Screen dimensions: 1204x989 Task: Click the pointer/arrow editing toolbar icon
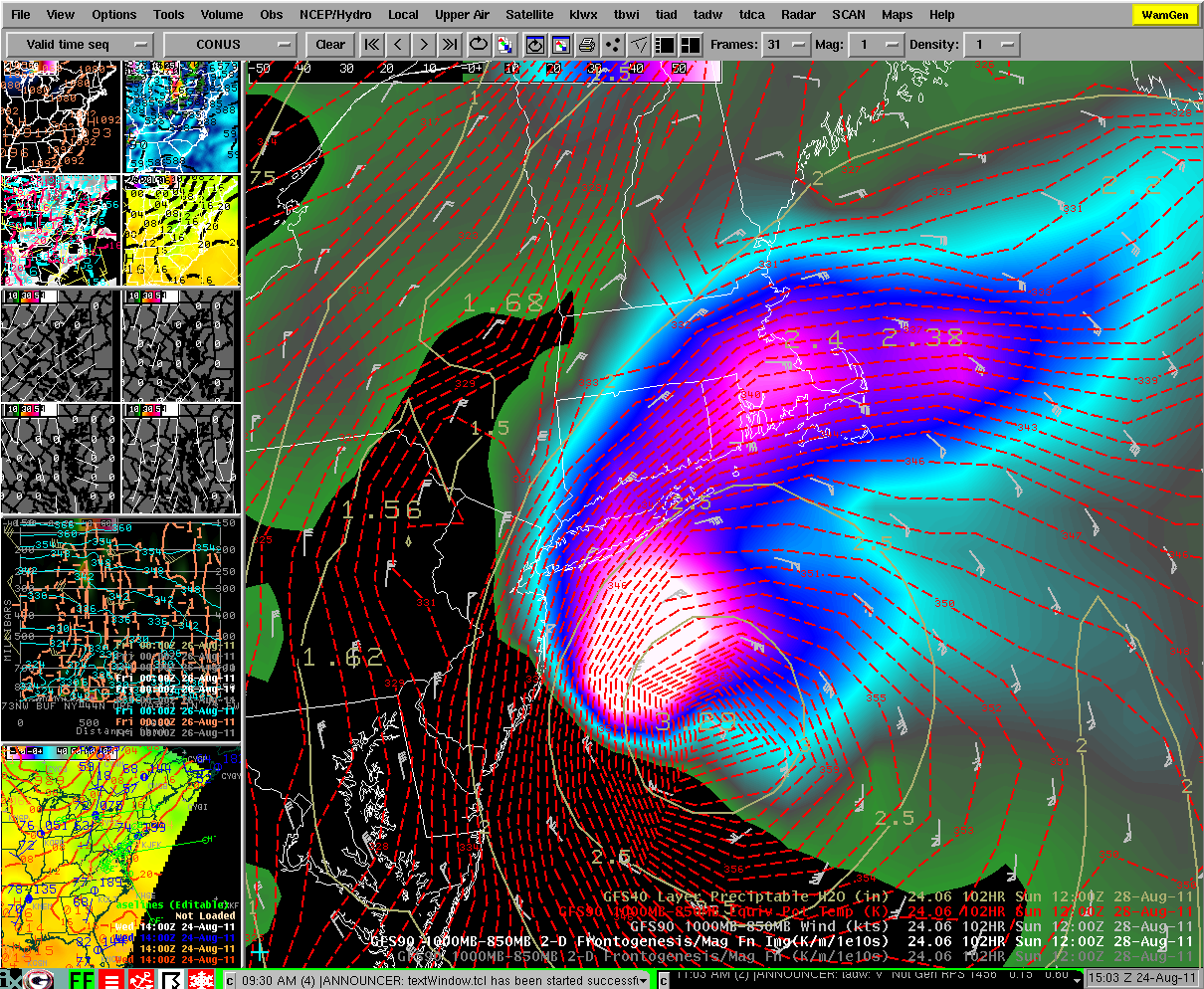(x=639, y=45)
